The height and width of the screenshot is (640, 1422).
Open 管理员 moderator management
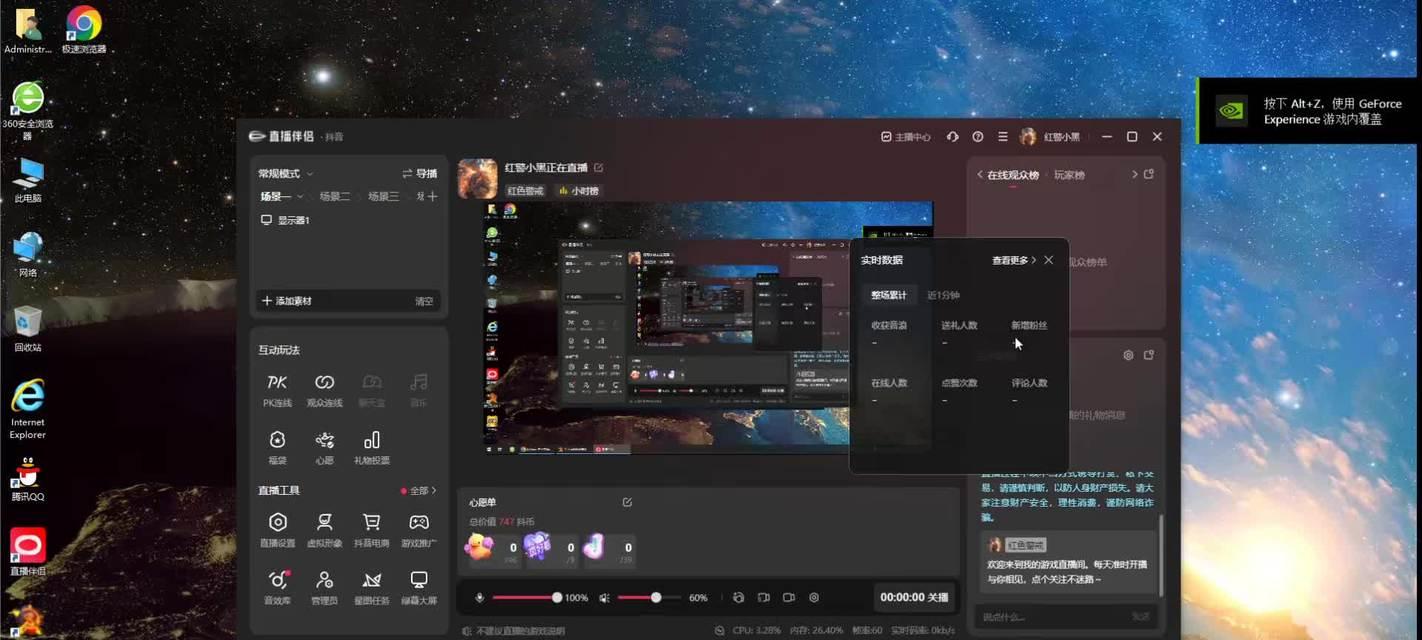324,587
